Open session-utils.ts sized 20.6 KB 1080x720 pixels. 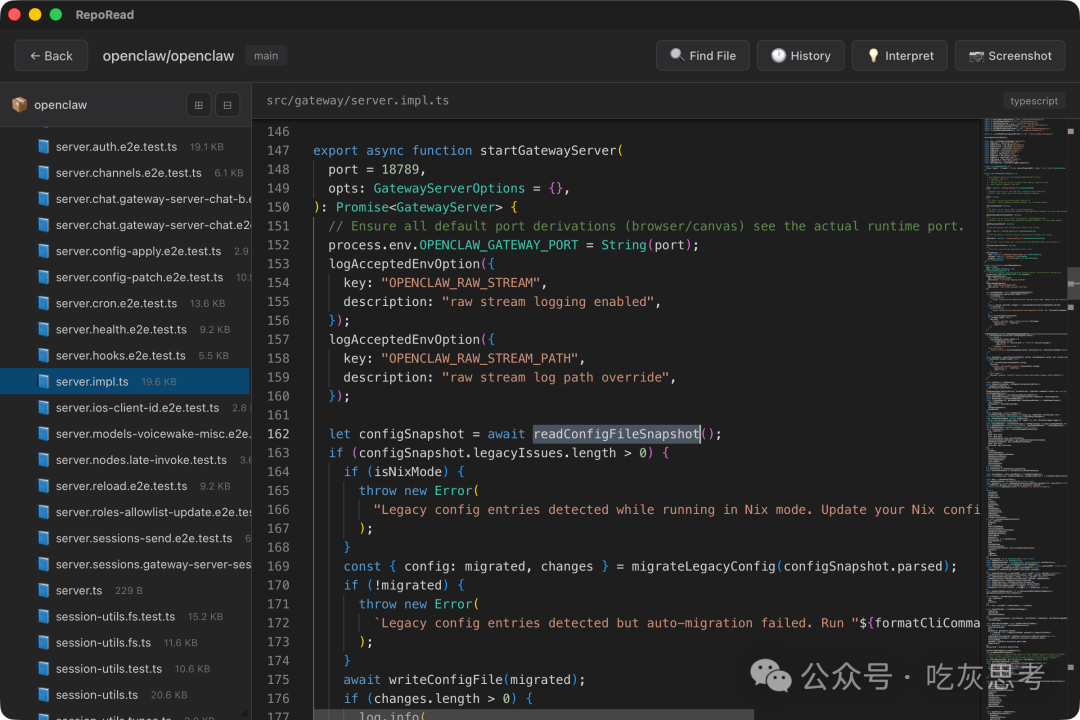tap(125, 695)
